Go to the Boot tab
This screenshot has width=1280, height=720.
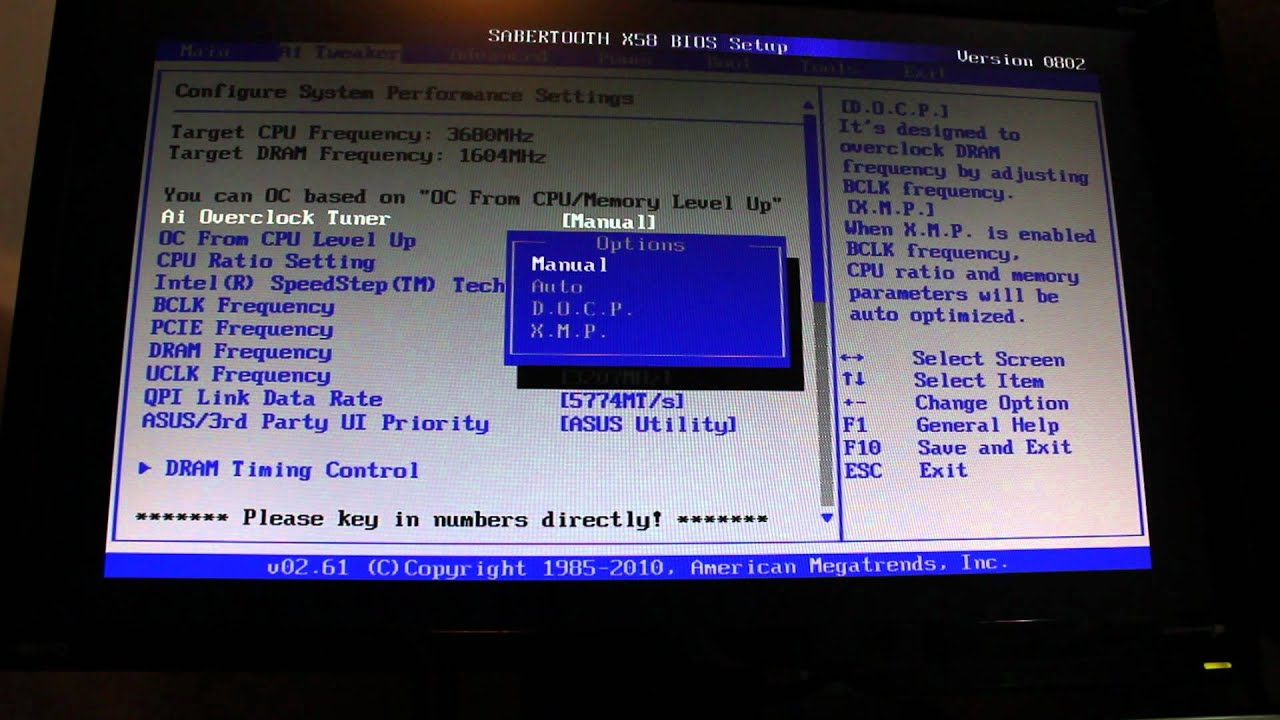point(727,64)
